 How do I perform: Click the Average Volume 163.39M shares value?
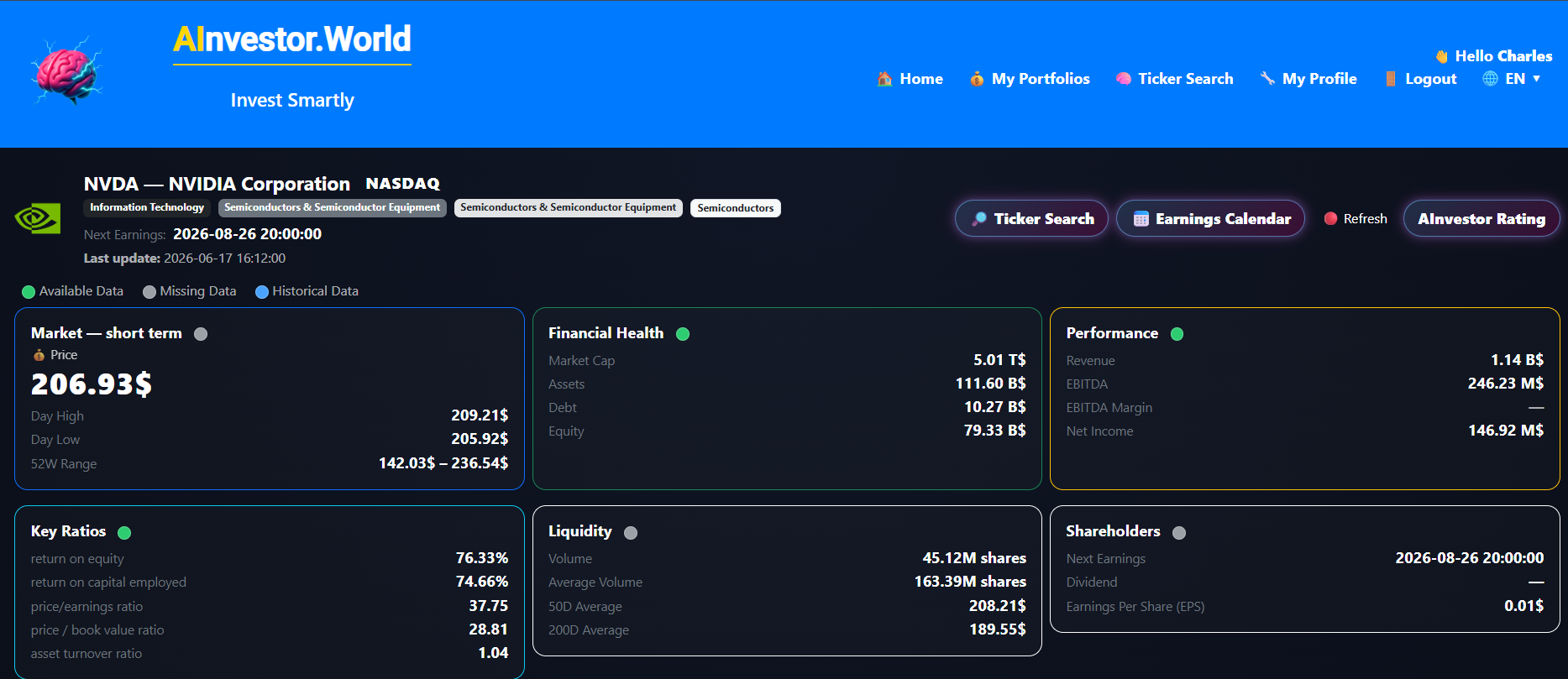point(970,582)
